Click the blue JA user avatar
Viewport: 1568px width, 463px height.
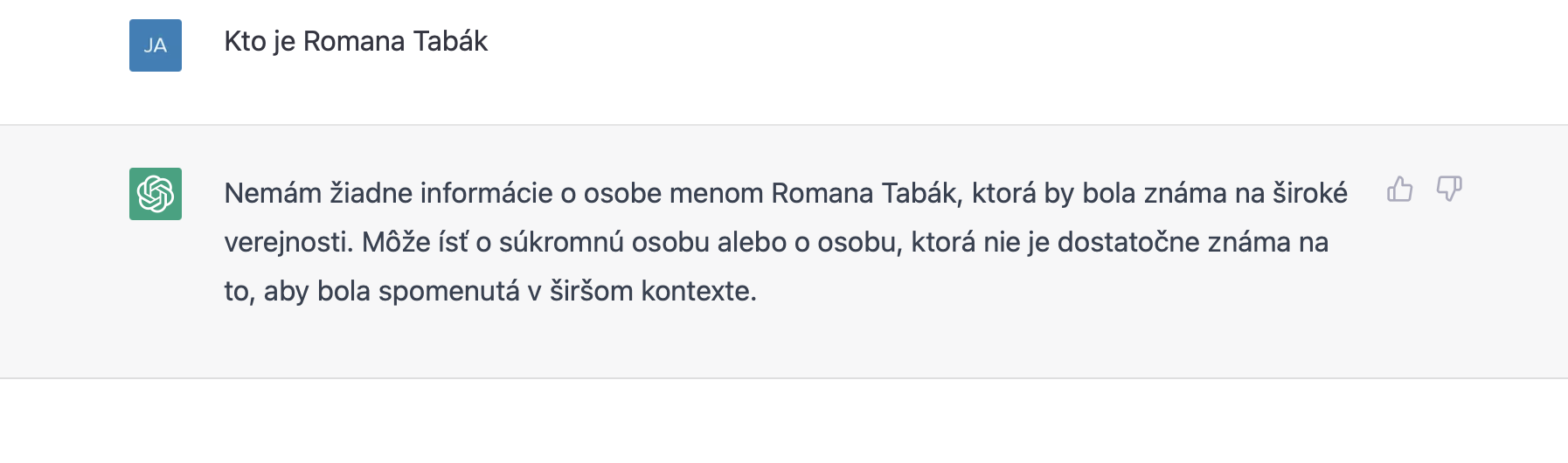tap(156, 45)
